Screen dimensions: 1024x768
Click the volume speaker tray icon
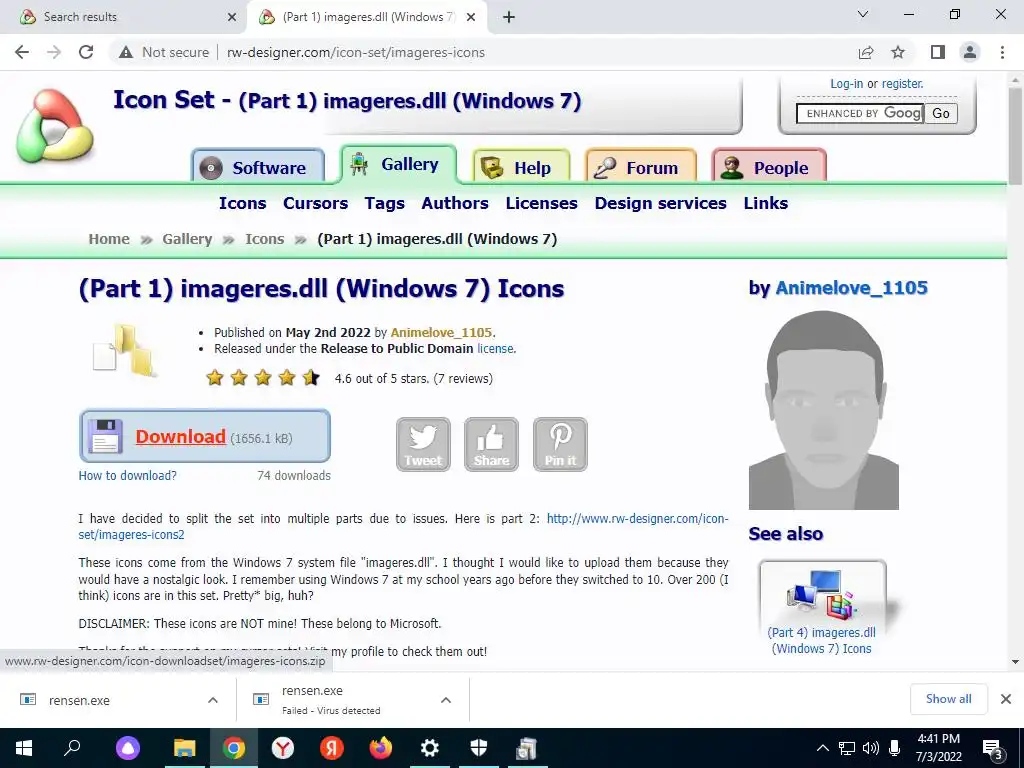(x=871, y=748)
